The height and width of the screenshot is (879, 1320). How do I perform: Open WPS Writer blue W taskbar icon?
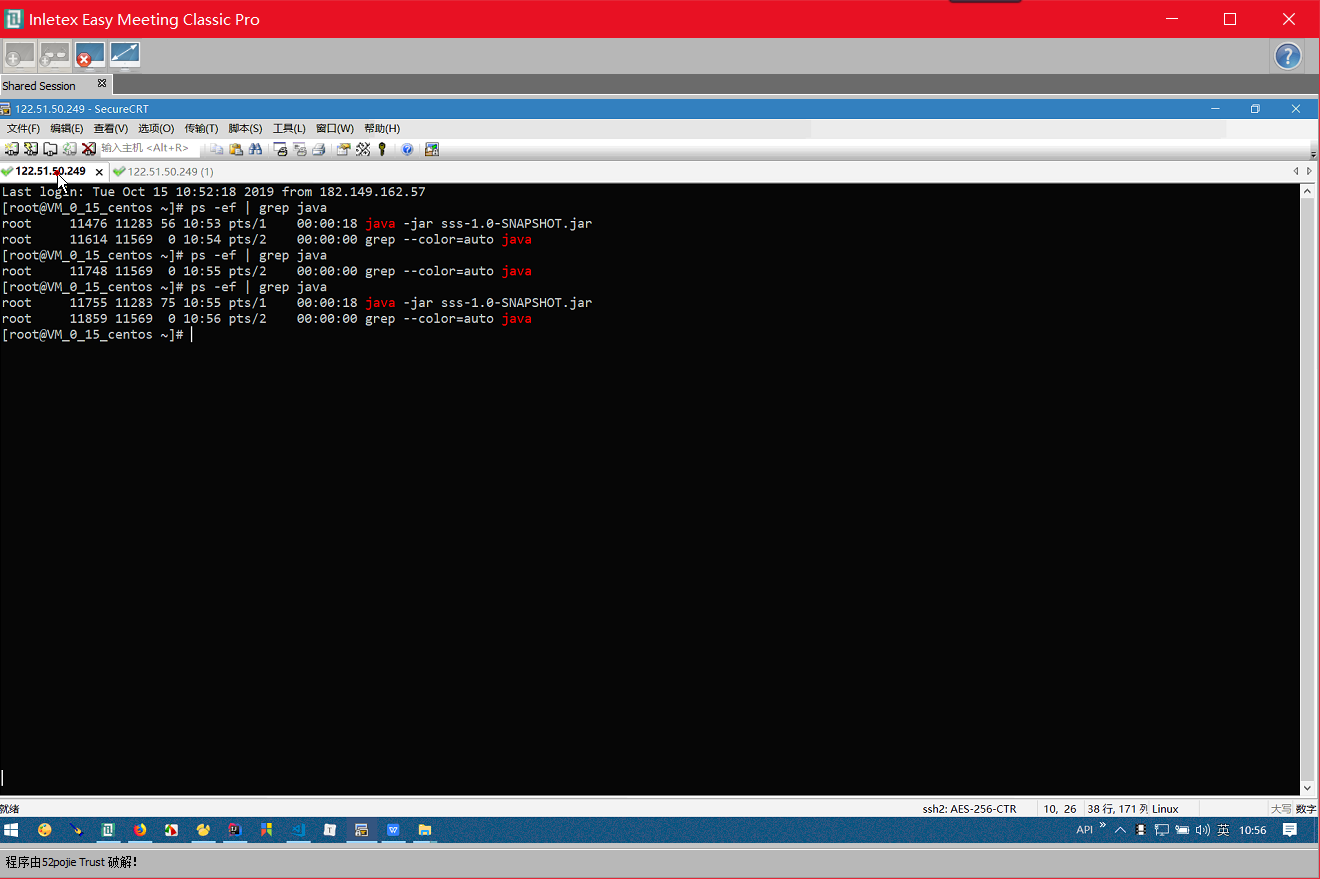[x=393, y=830]
